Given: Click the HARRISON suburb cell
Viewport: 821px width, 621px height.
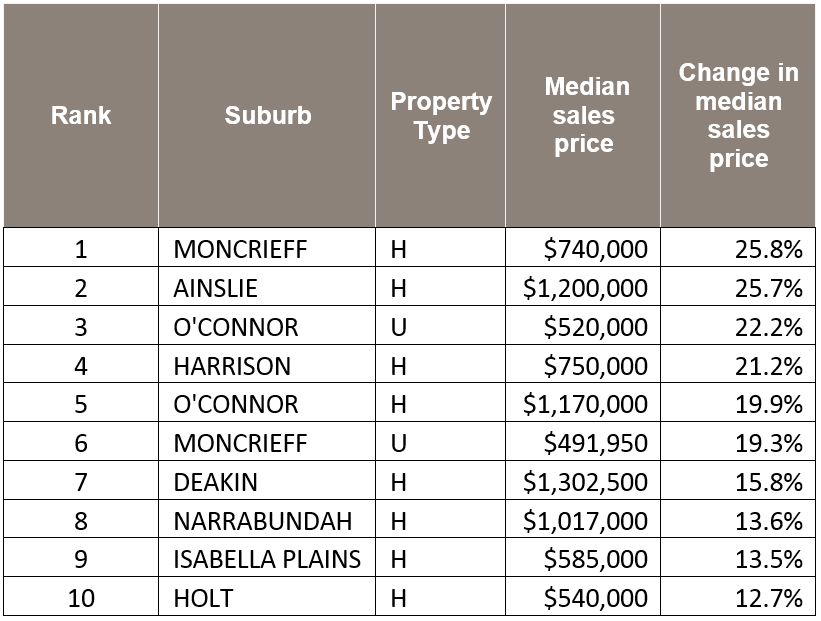Looking at the screenshot, I should pyautogui.click(x=232, y=366).
